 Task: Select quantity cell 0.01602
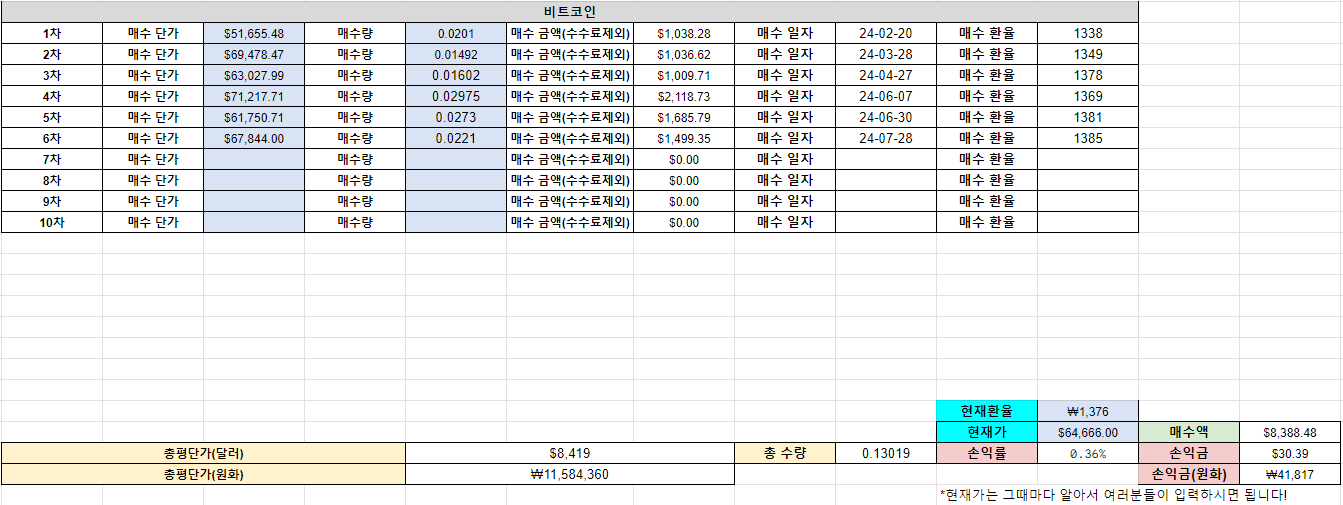[x=456, y=75]
